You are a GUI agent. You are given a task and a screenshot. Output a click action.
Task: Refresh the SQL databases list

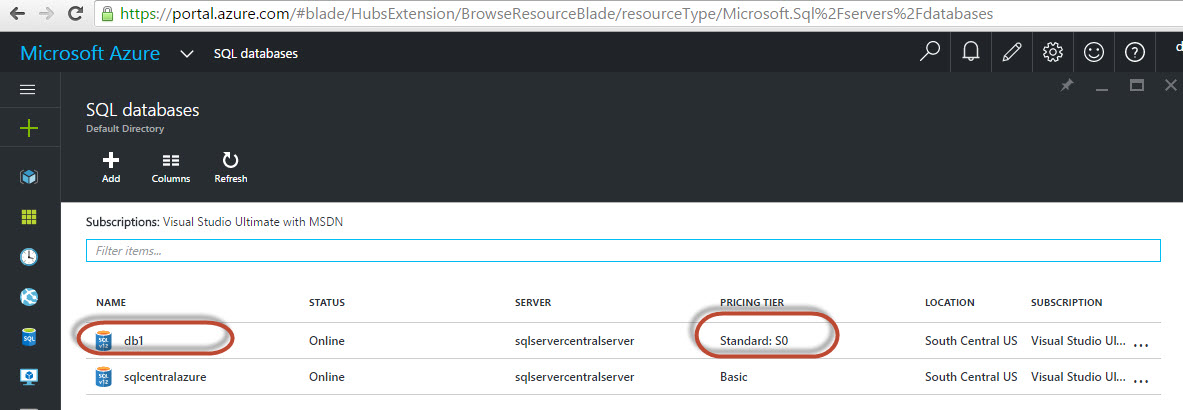coord(230,166)
